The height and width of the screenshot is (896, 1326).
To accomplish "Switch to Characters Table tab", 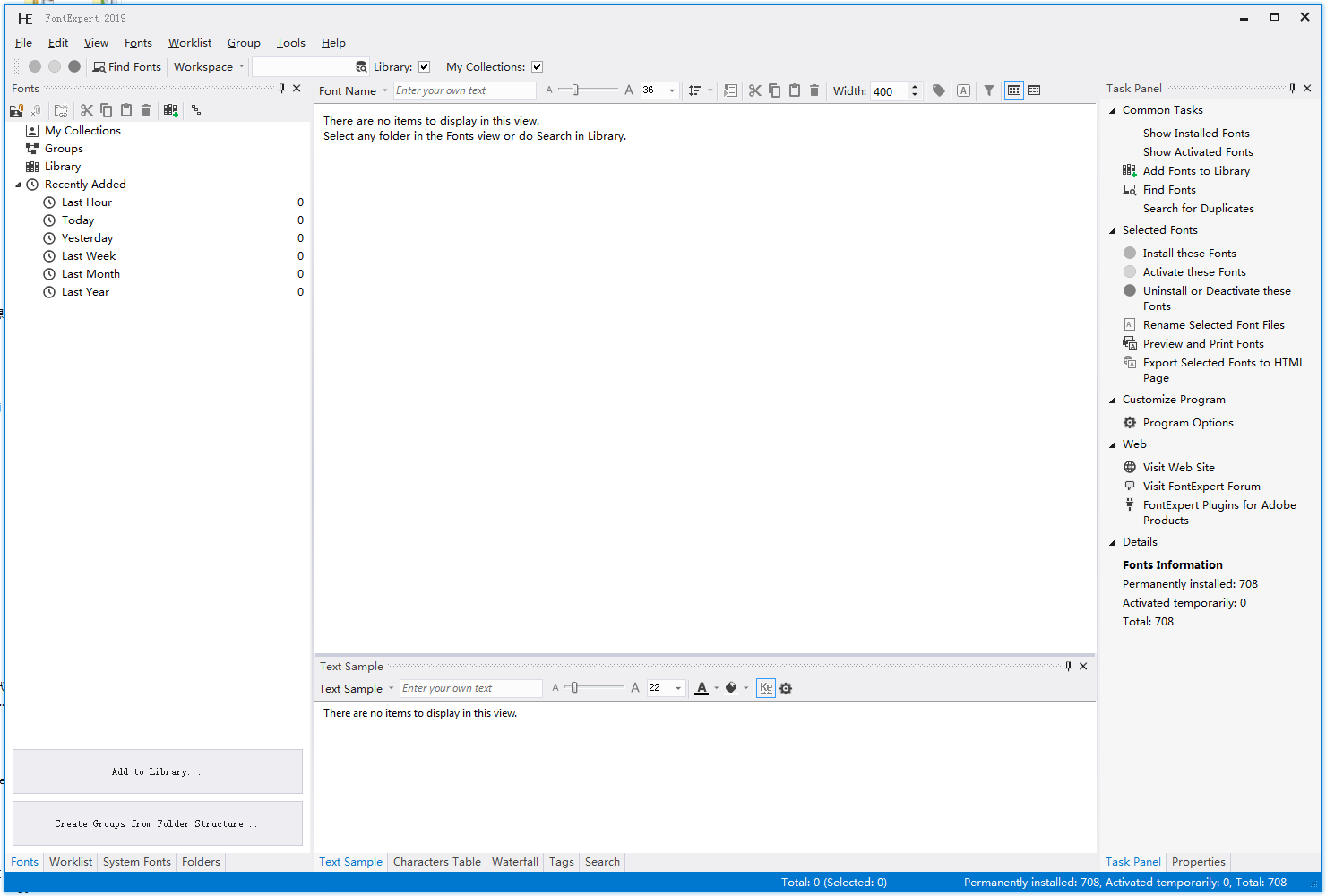I will 437,862.
